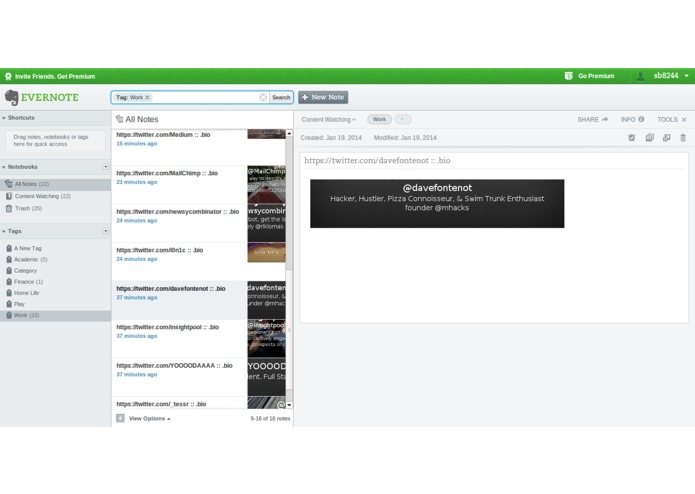Click the copy note icon
Image resolution: width=695 pixels, height=494 pixels.
click(x=649, y=138)
